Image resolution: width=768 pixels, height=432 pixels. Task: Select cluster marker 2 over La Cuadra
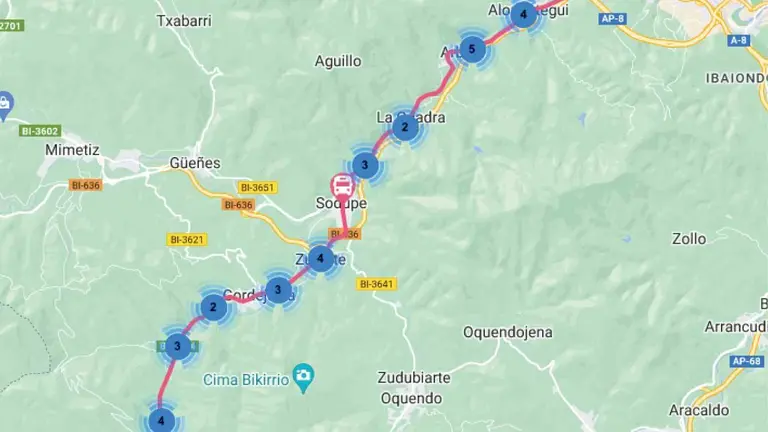click(x=405, y=127)
